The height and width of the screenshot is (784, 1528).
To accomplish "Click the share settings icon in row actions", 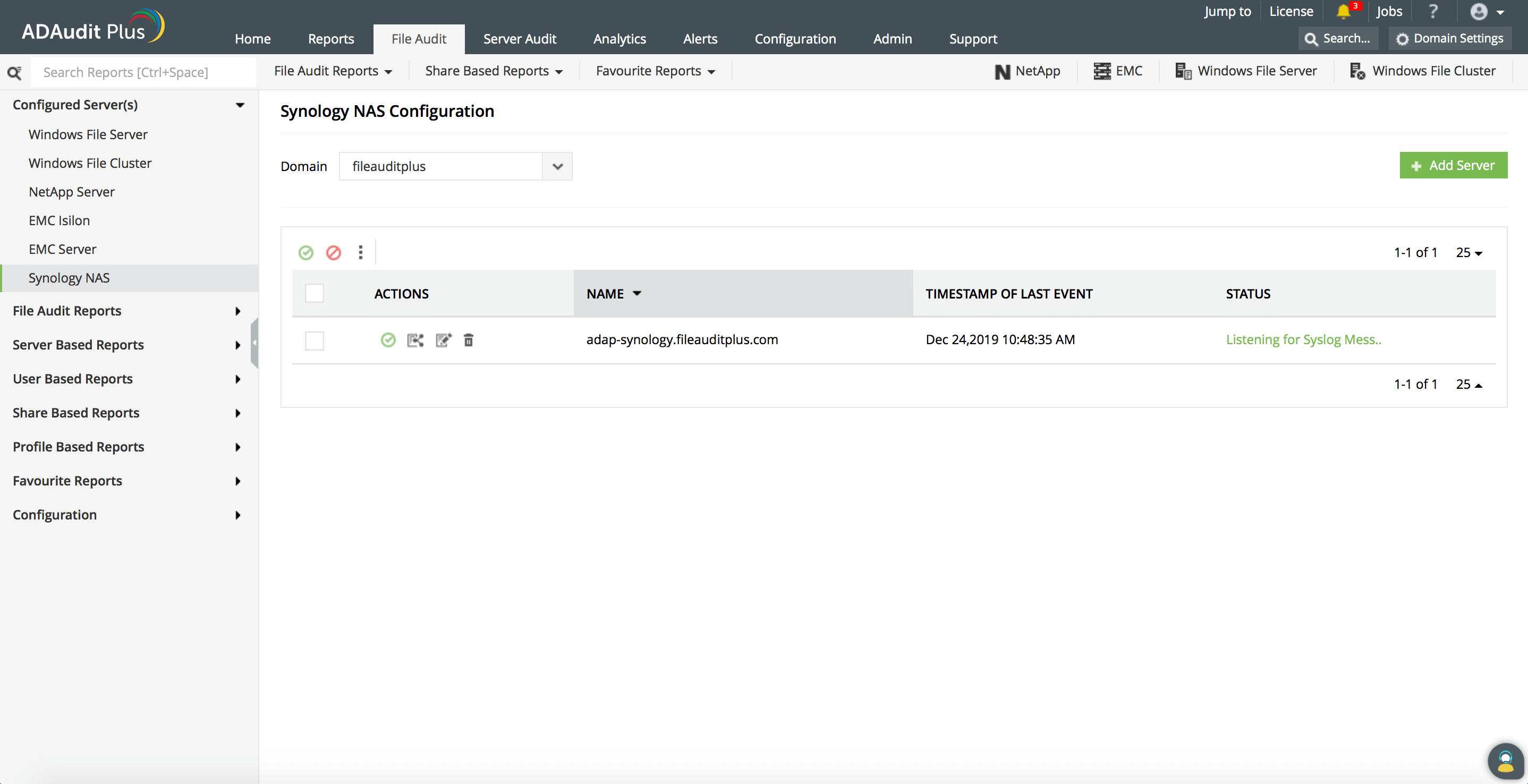I will coord(415,340).
